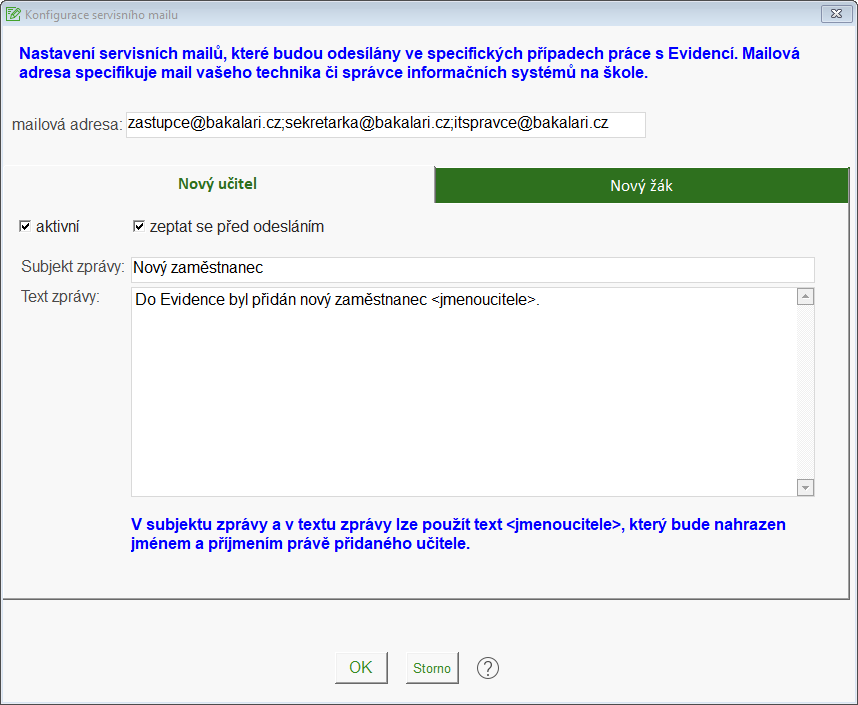
Task: Uncheck zeptat se před odesláním
Action: [139, 227]
